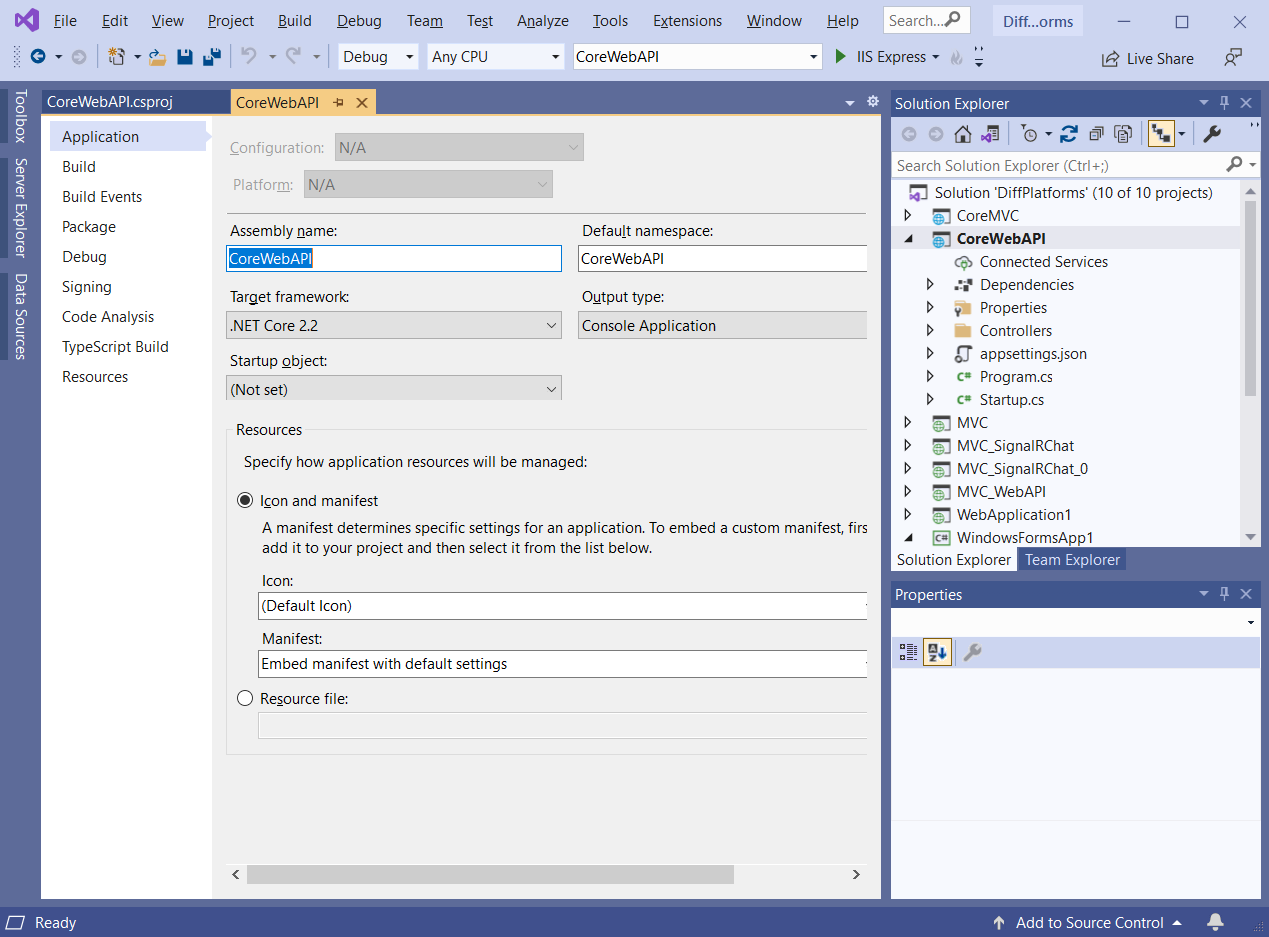Viewport: 1269px width, 937px height.
Task: Toggle the Show All Files button in Solution Explorer
Action: click(1123, 134)
